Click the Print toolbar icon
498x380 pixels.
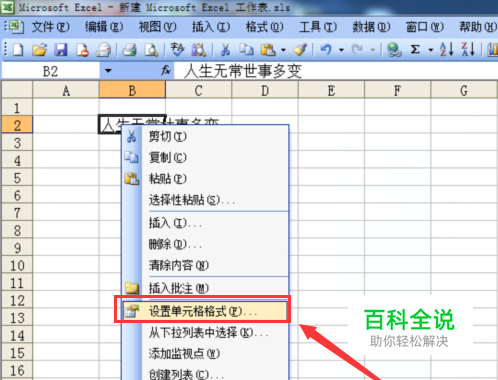point(129,50)
